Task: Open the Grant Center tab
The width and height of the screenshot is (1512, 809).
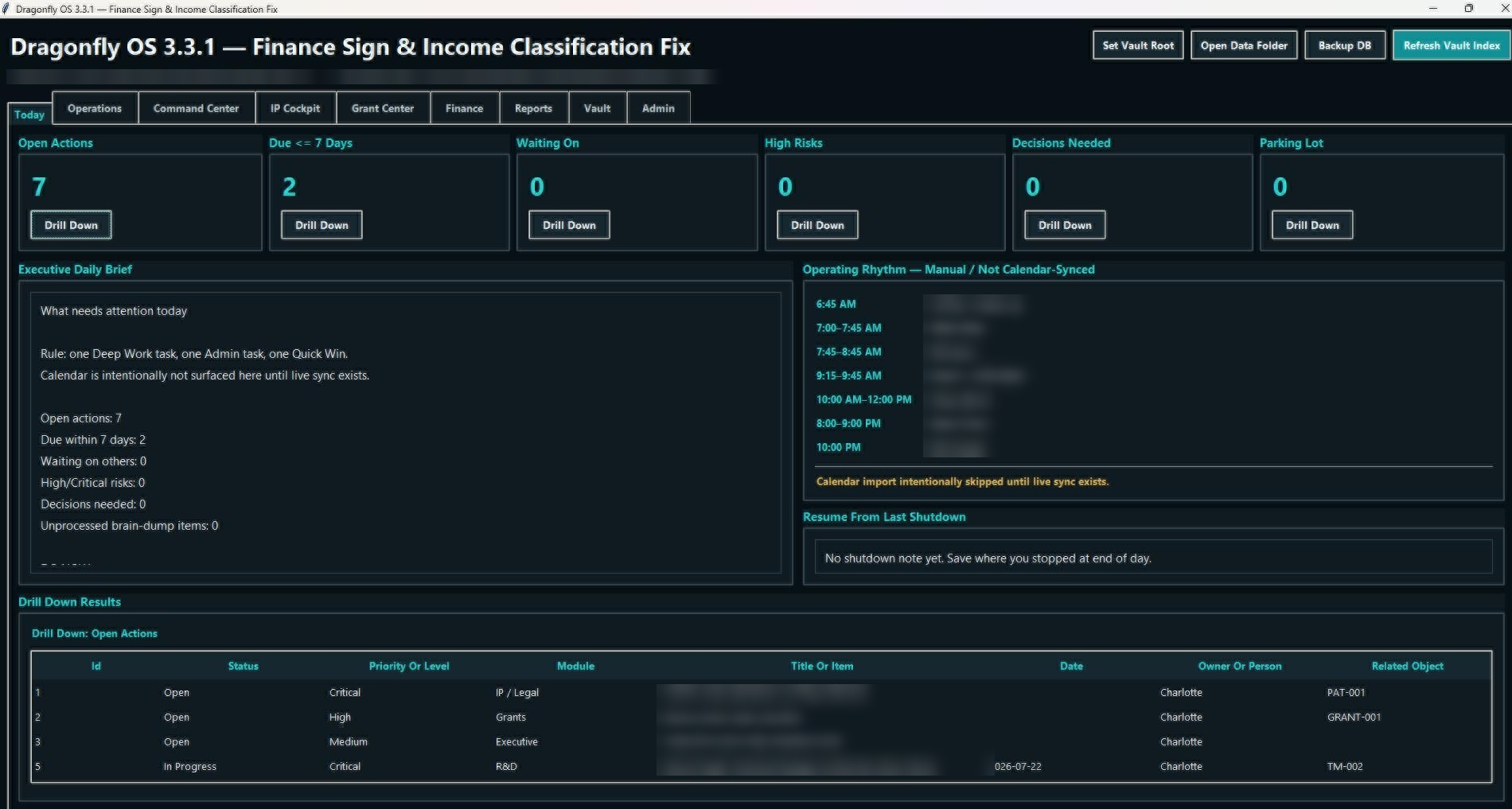Action: pos(383,108)
